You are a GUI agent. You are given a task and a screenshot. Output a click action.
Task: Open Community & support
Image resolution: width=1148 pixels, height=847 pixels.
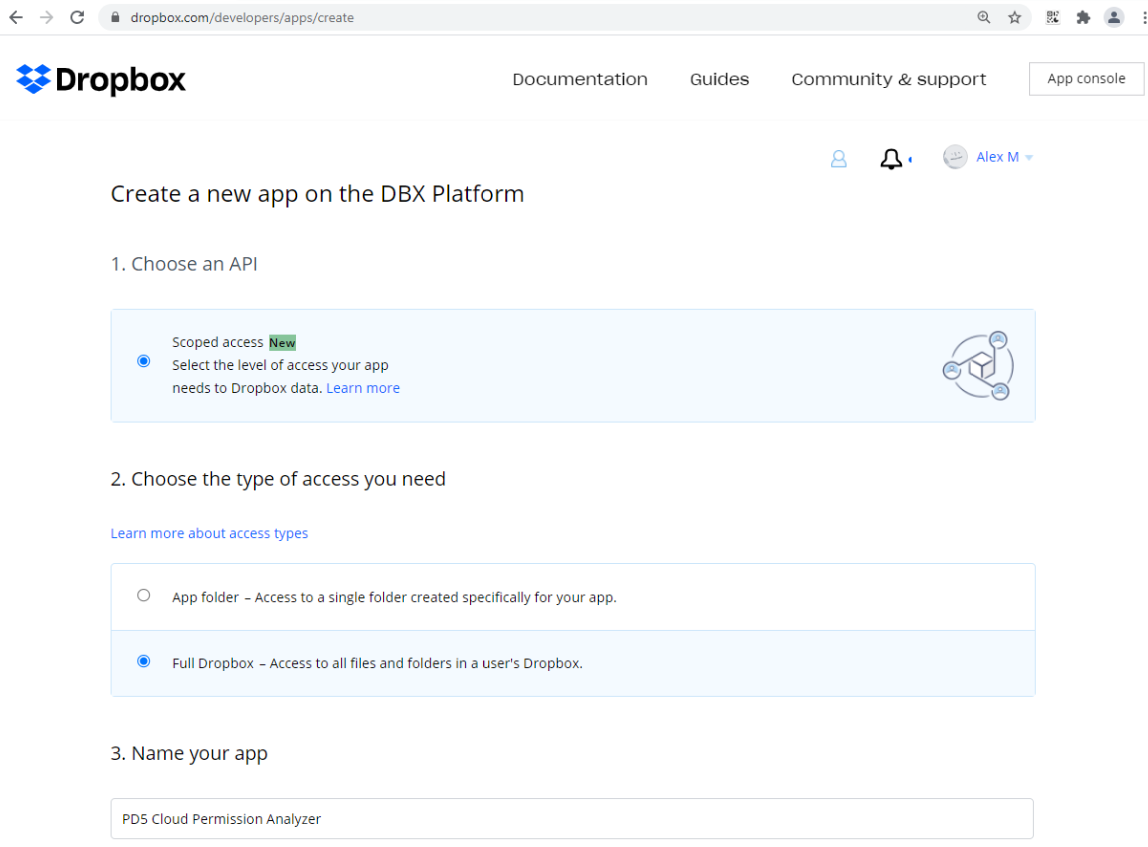click(888, 79)
